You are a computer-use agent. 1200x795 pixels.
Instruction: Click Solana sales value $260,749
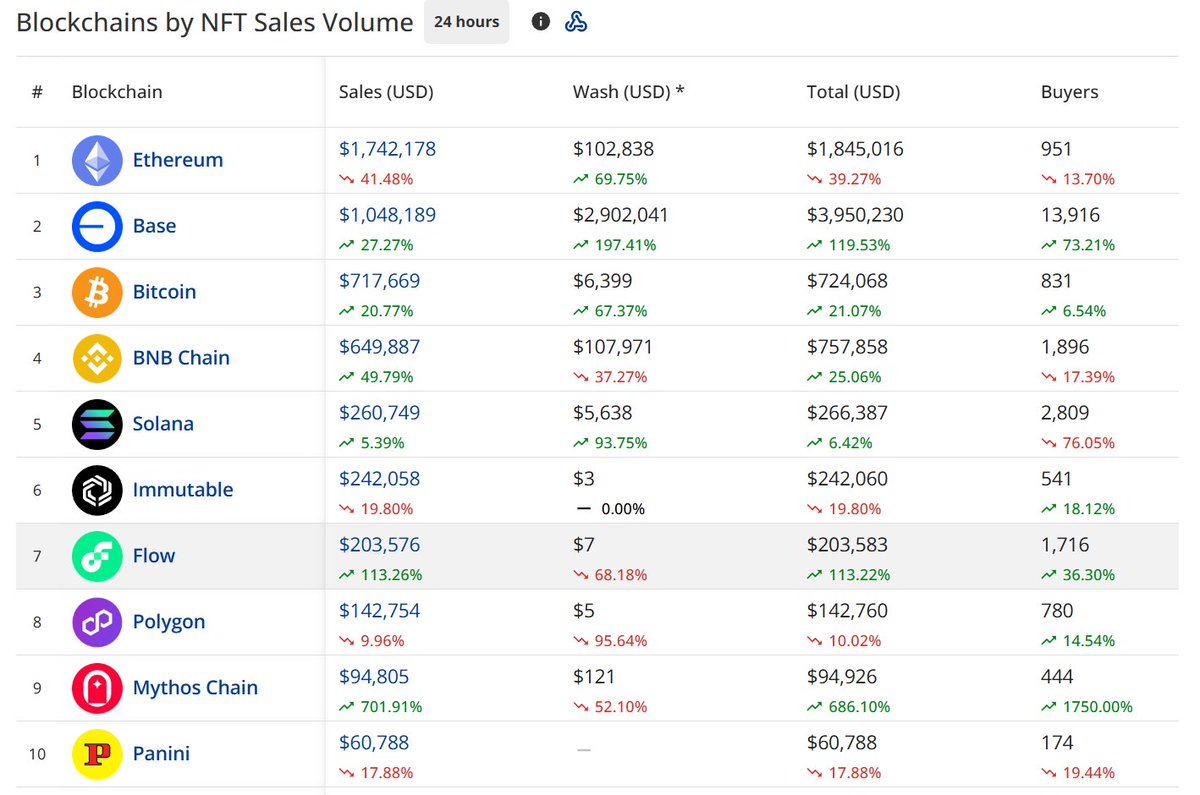[379, 413]
